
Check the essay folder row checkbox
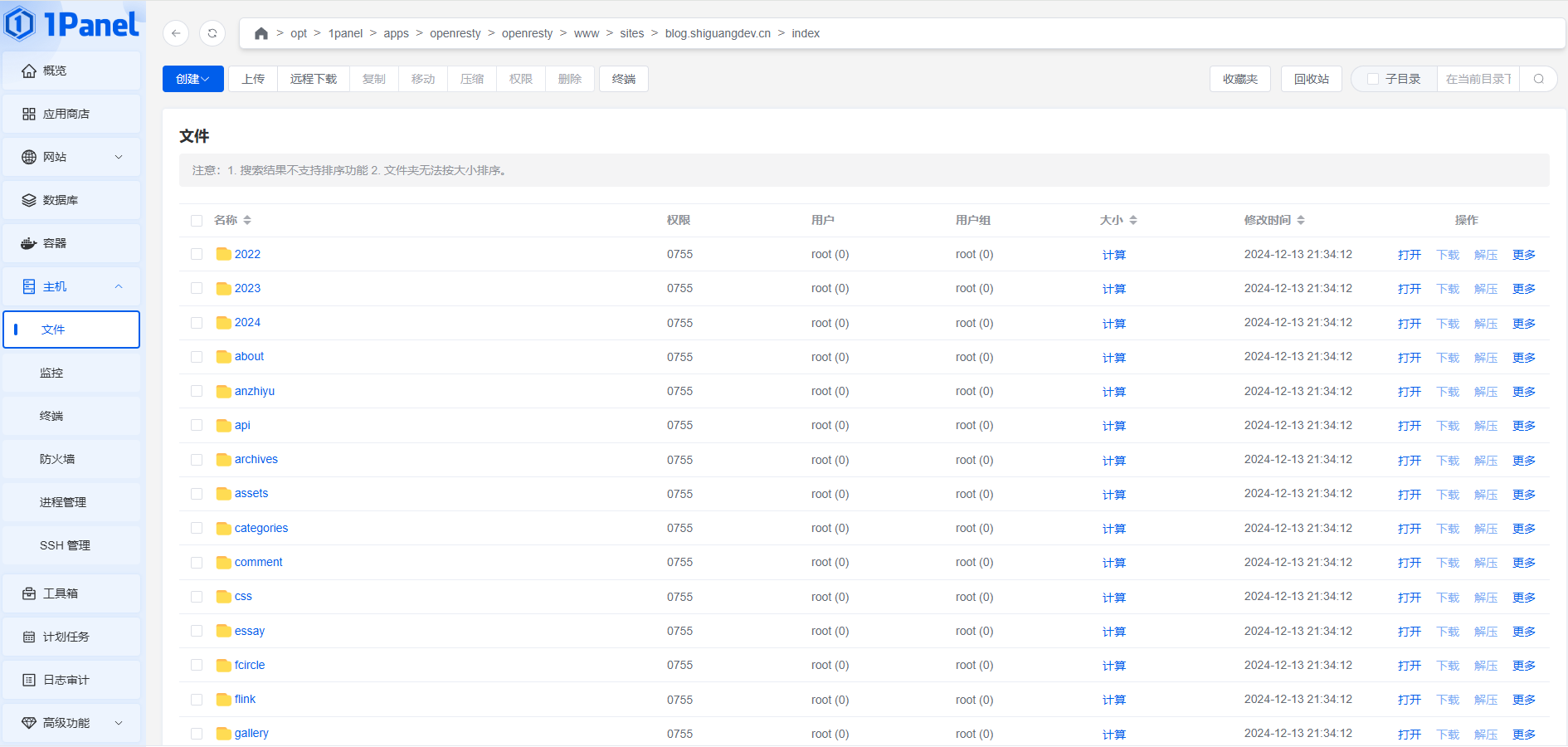(x=197, y=631)
